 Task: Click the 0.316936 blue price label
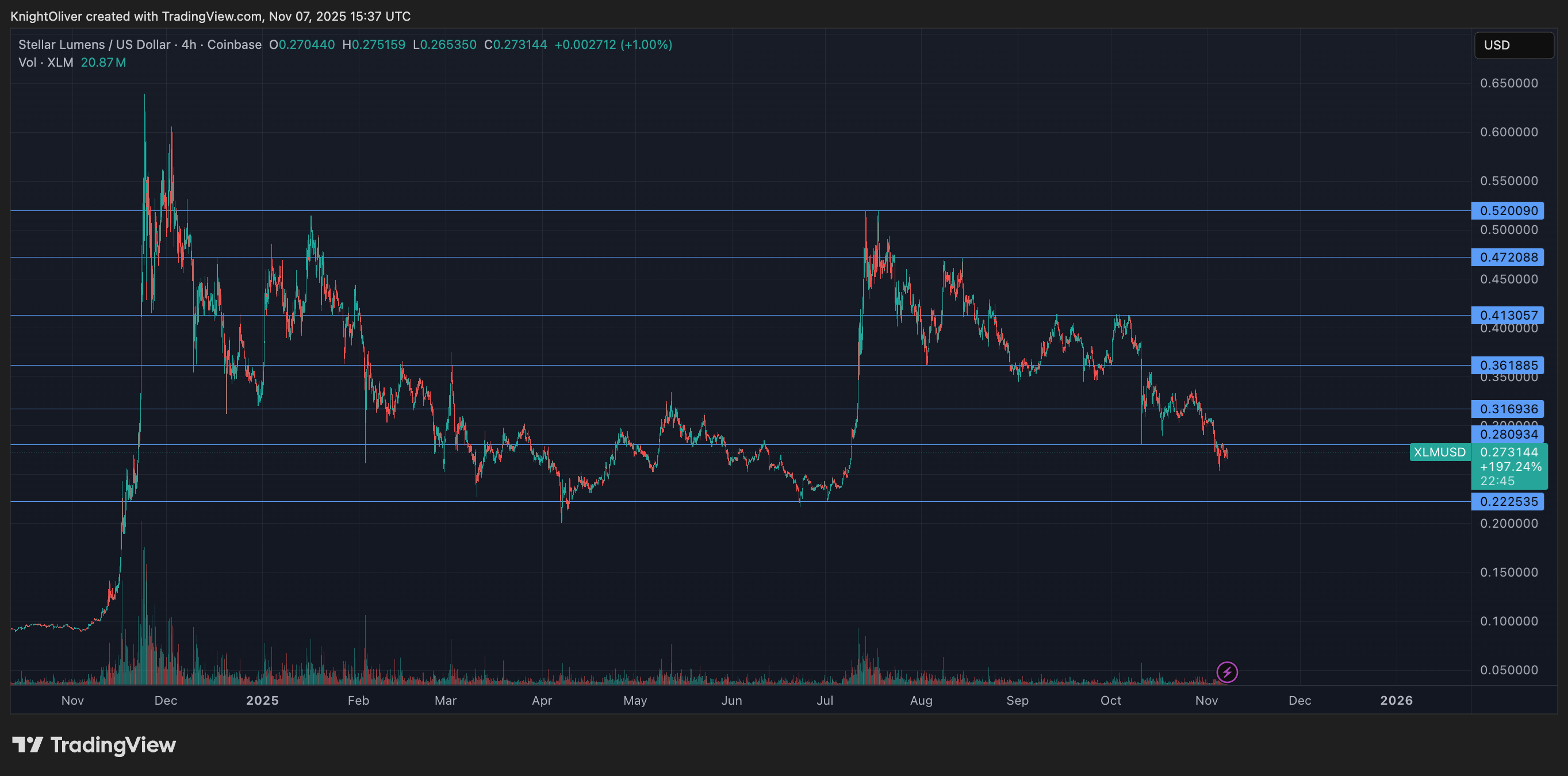1508,409
